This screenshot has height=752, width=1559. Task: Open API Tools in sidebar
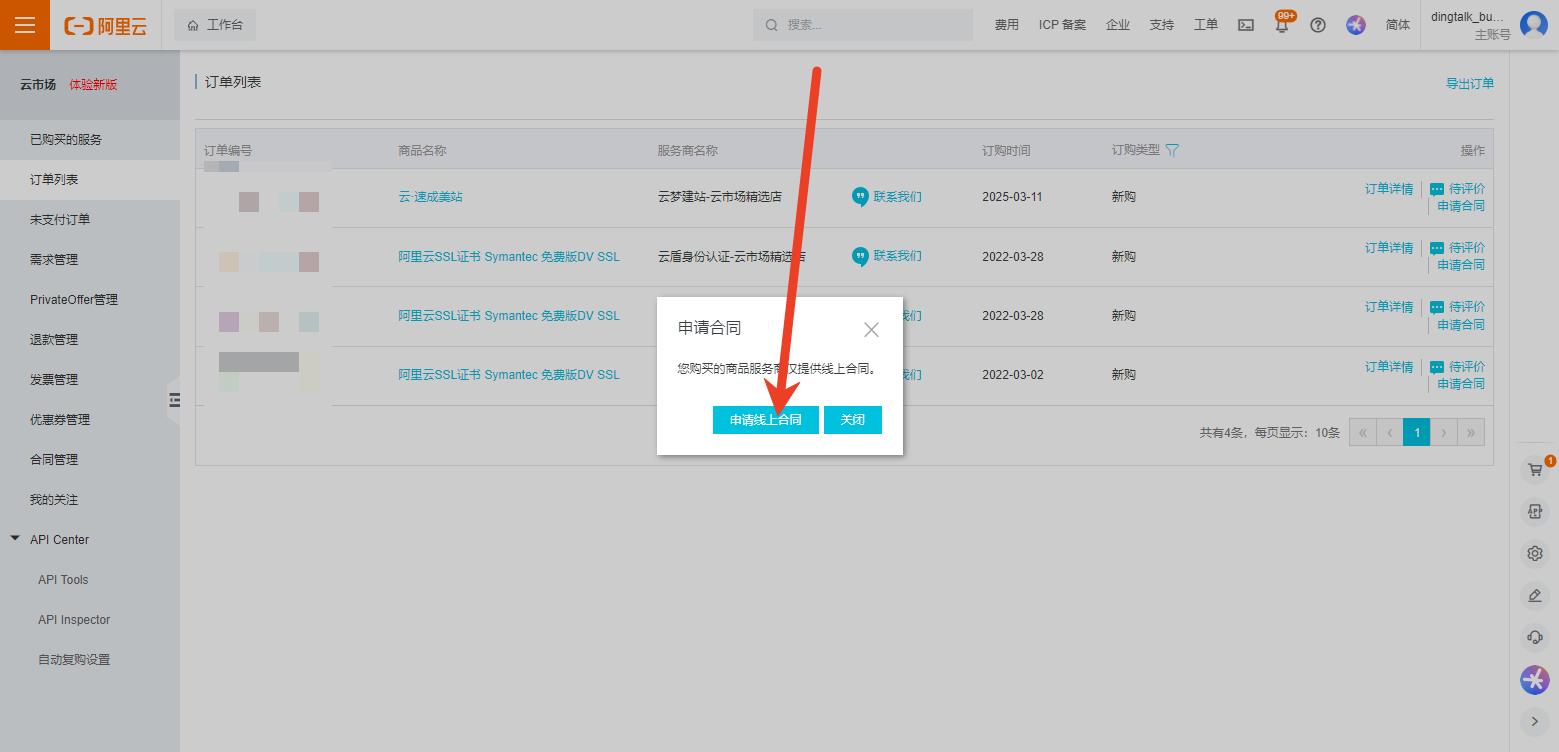point(63,580)
